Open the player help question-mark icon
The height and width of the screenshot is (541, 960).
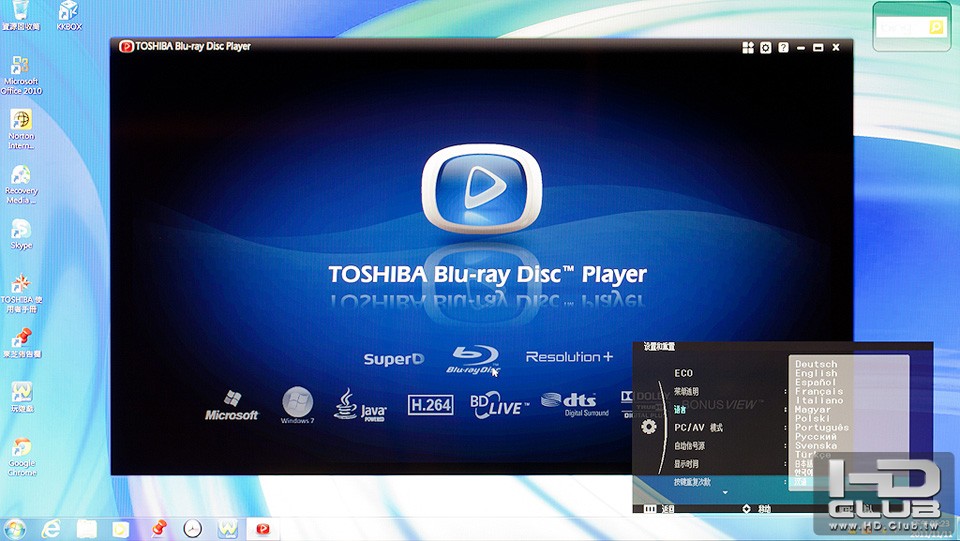783,48
